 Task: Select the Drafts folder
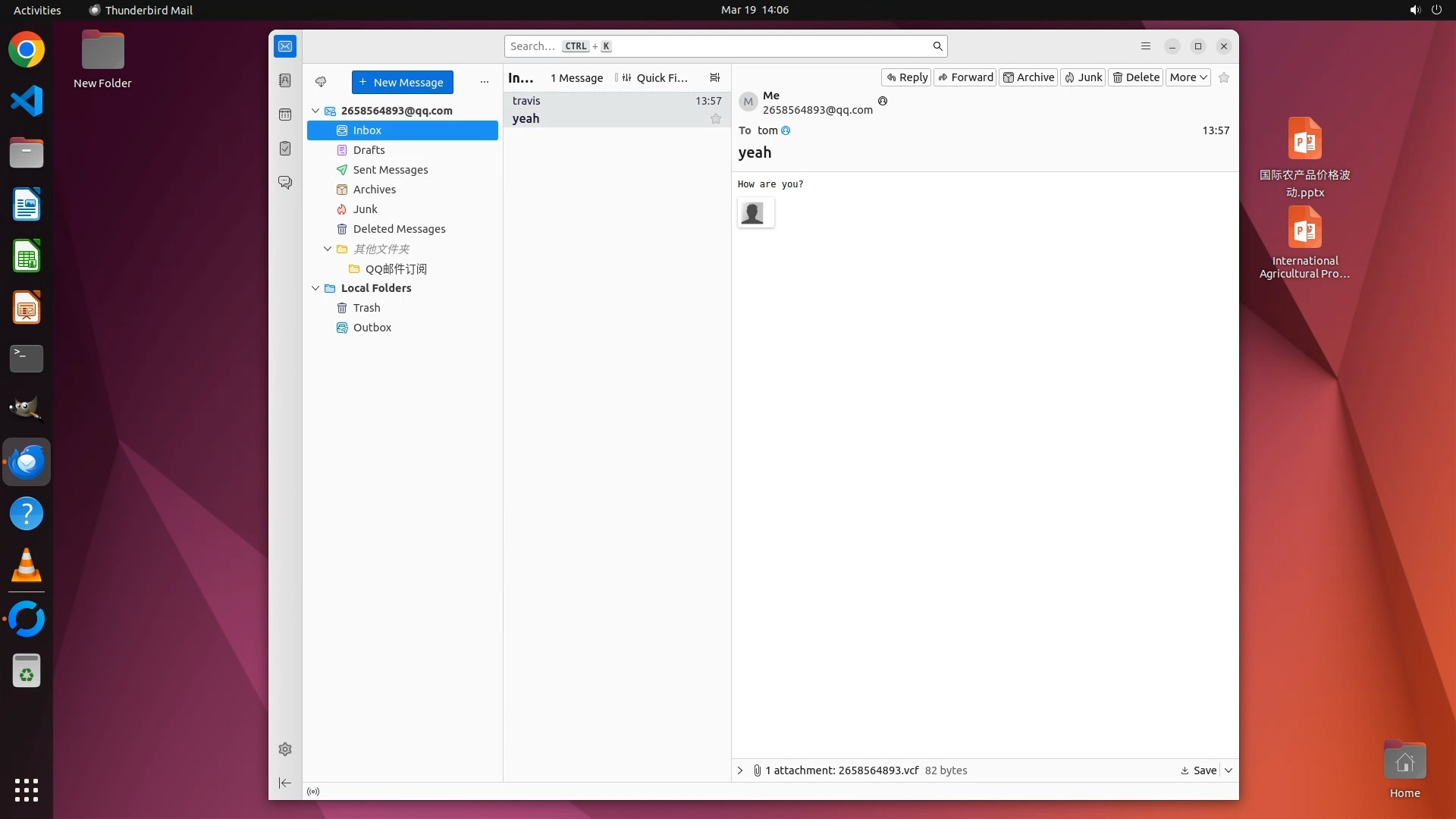[369, 150]
